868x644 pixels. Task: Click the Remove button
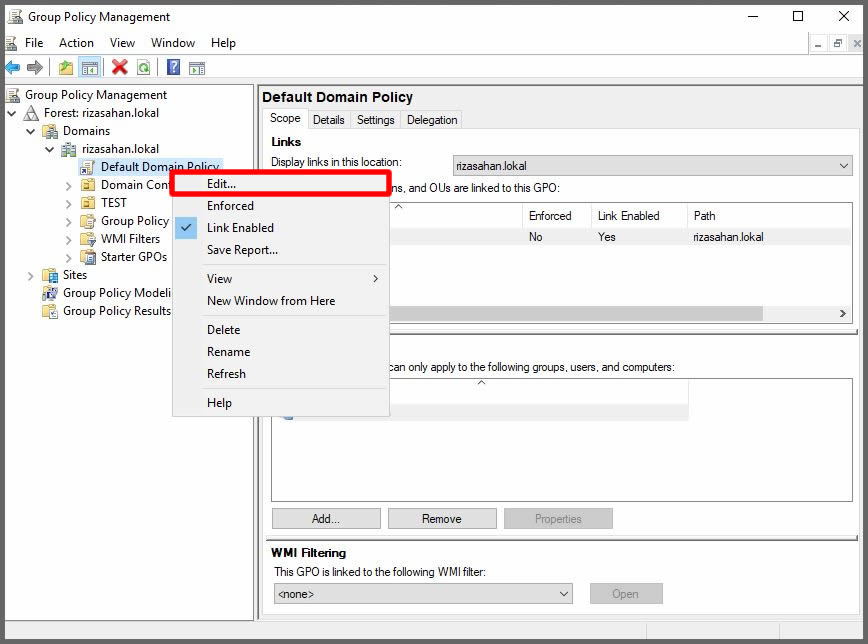click(x=442, y=518)
